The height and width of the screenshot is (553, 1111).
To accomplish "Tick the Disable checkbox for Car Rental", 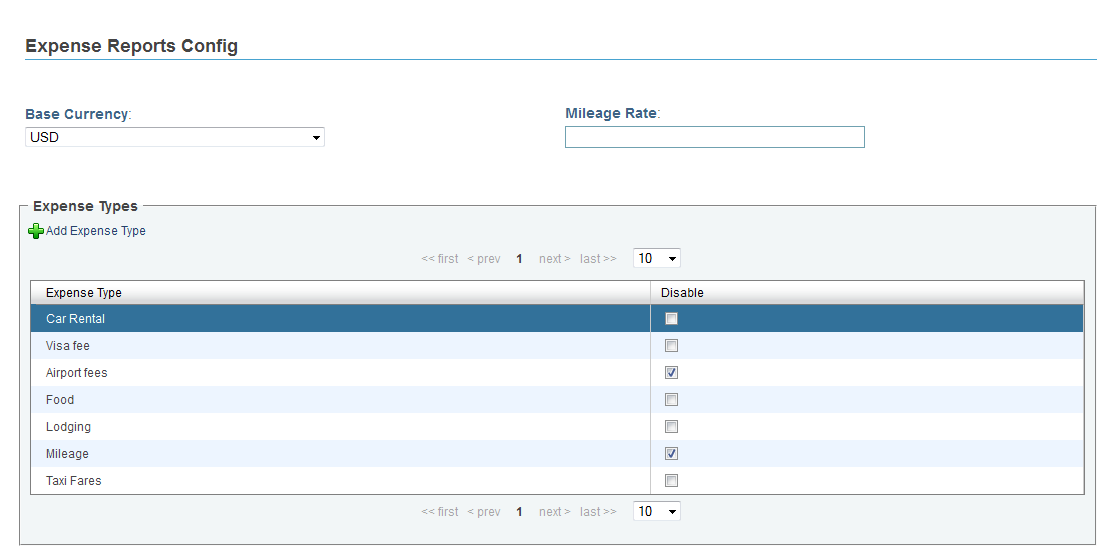I will tap(671, 319).
